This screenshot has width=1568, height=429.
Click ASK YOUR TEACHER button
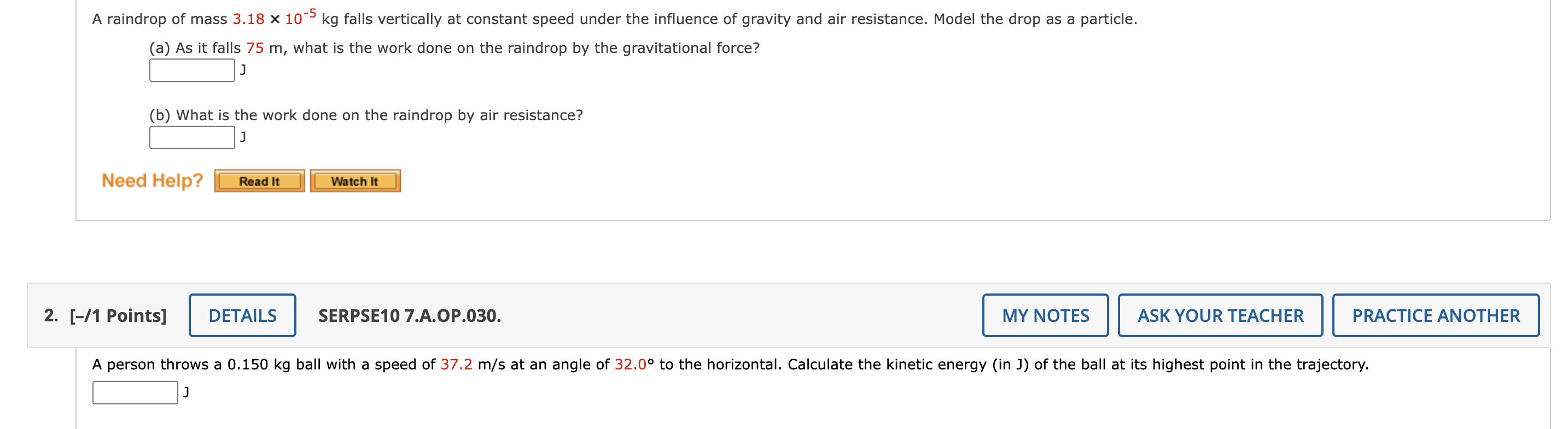(x=1220, y=315)
